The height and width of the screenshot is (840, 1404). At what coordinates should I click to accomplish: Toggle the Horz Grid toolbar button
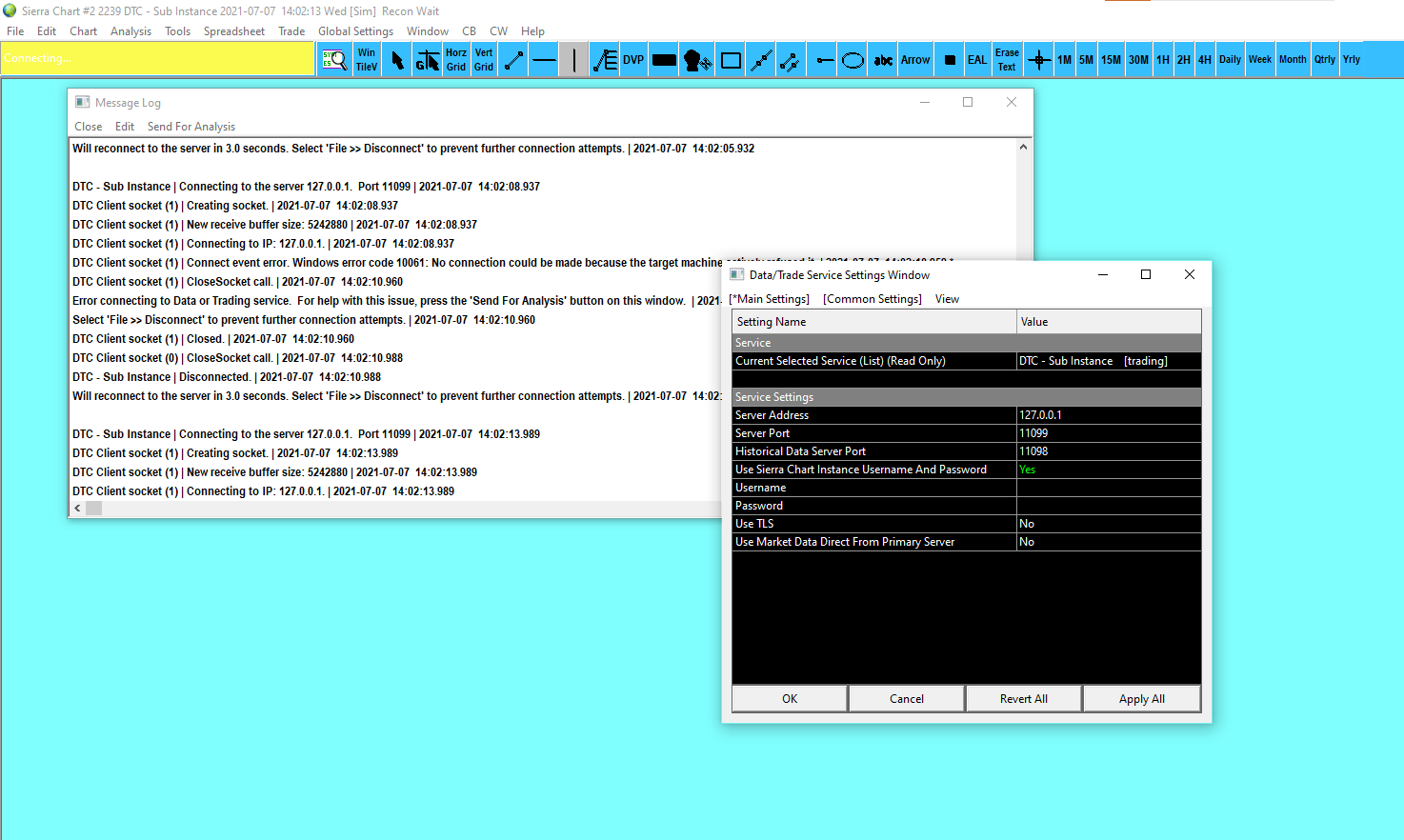click(456, 60)
